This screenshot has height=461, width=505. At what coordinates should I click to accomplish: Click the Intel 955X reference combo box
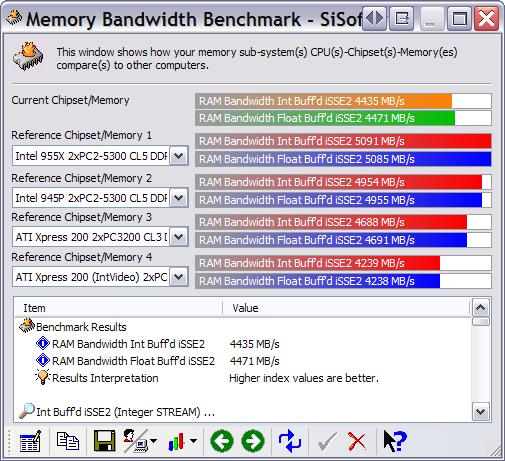pyautogui.click(x=100, y=155)
